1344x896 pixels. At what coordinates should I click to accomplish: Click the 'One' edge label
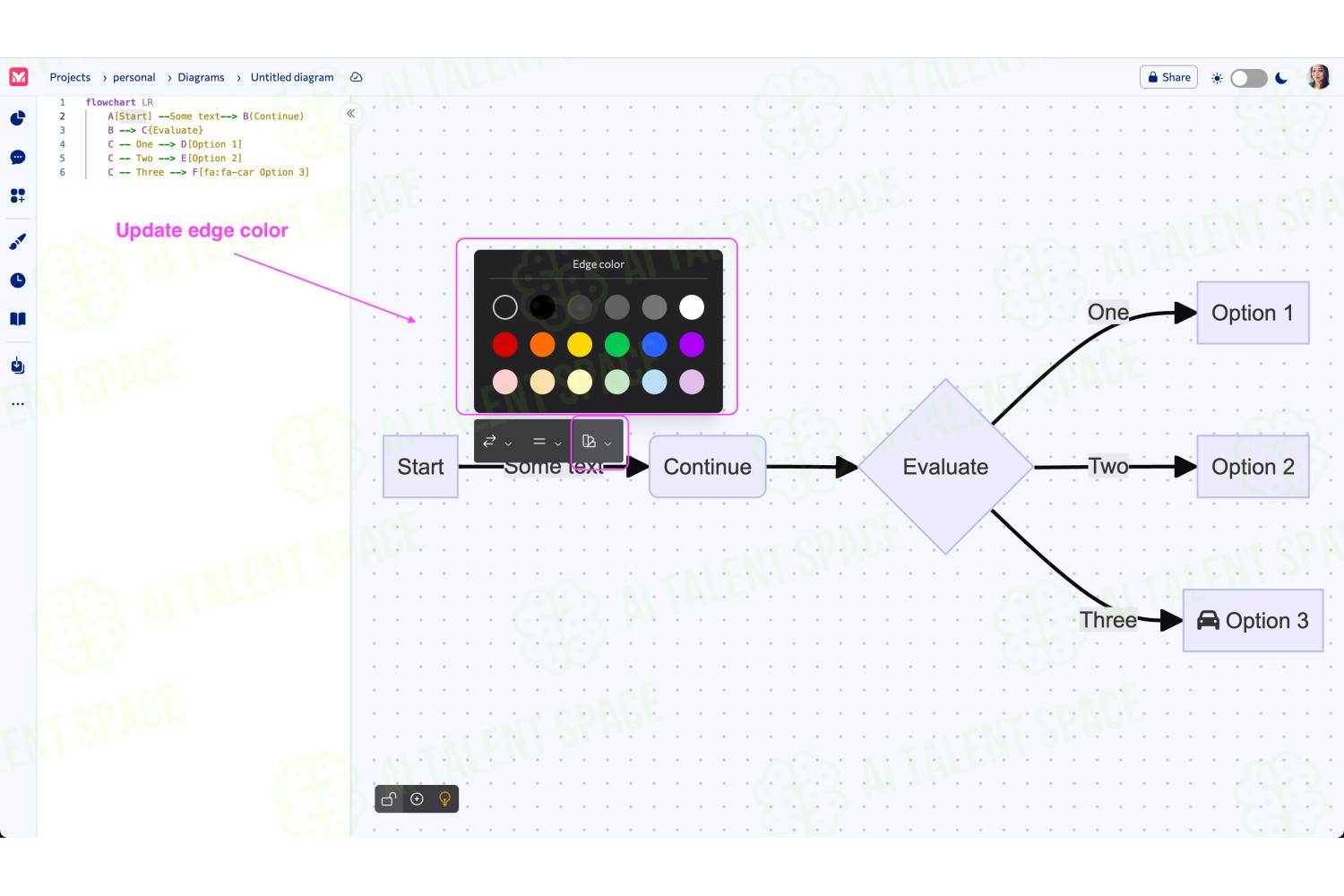(1107, 312)
